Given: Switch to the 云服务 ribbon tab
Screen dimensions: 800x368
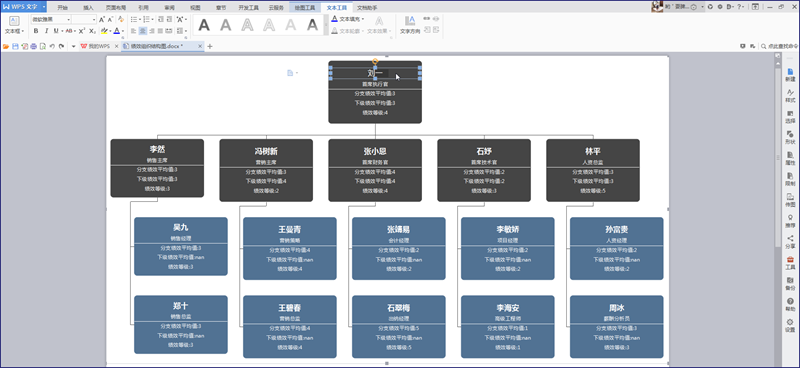Looking at the screenshot, I should pos(276,8).
